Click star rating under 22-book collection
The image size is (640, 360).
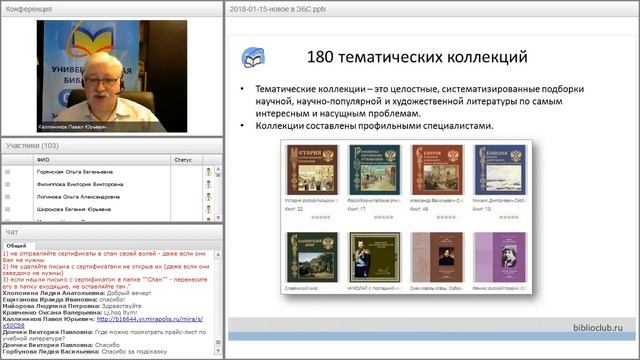(x=321, y=217)
